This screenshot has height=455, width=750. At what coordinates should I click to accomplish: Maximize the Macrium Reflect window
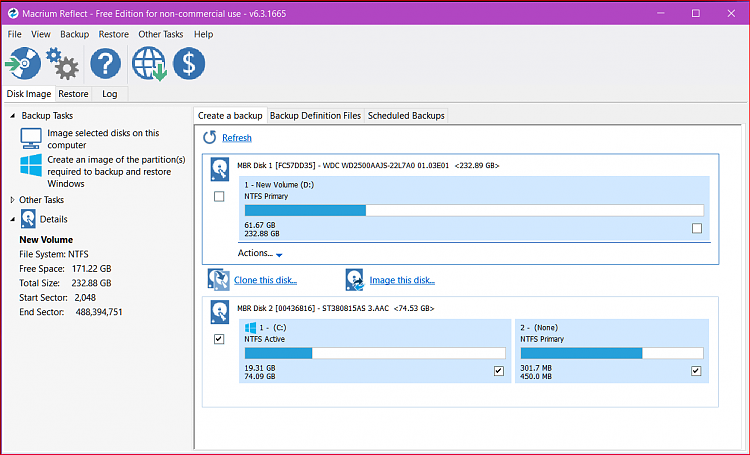point(696,13)
